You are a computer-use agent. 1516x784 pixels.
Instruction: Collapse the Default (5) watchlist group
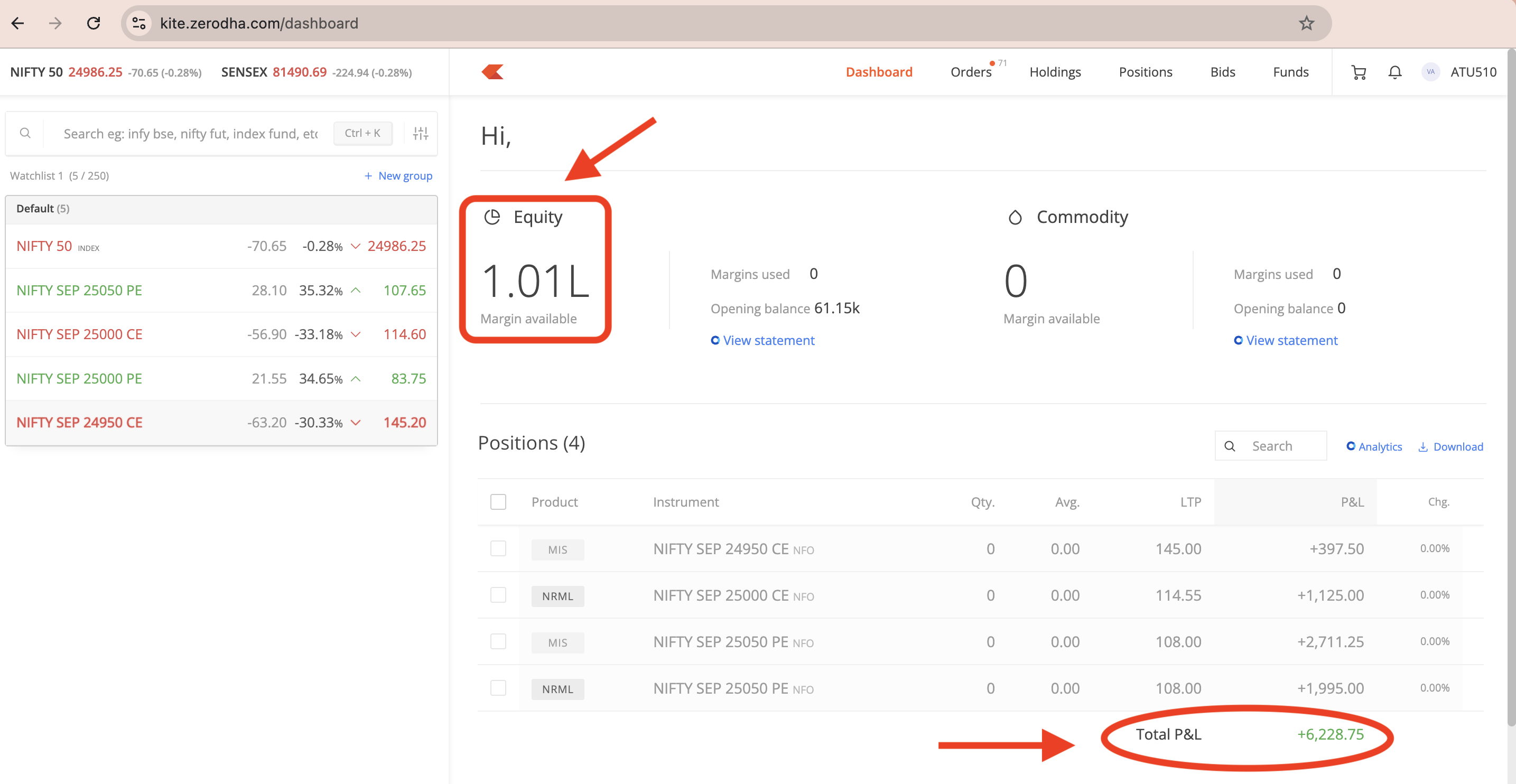point(43,208)
